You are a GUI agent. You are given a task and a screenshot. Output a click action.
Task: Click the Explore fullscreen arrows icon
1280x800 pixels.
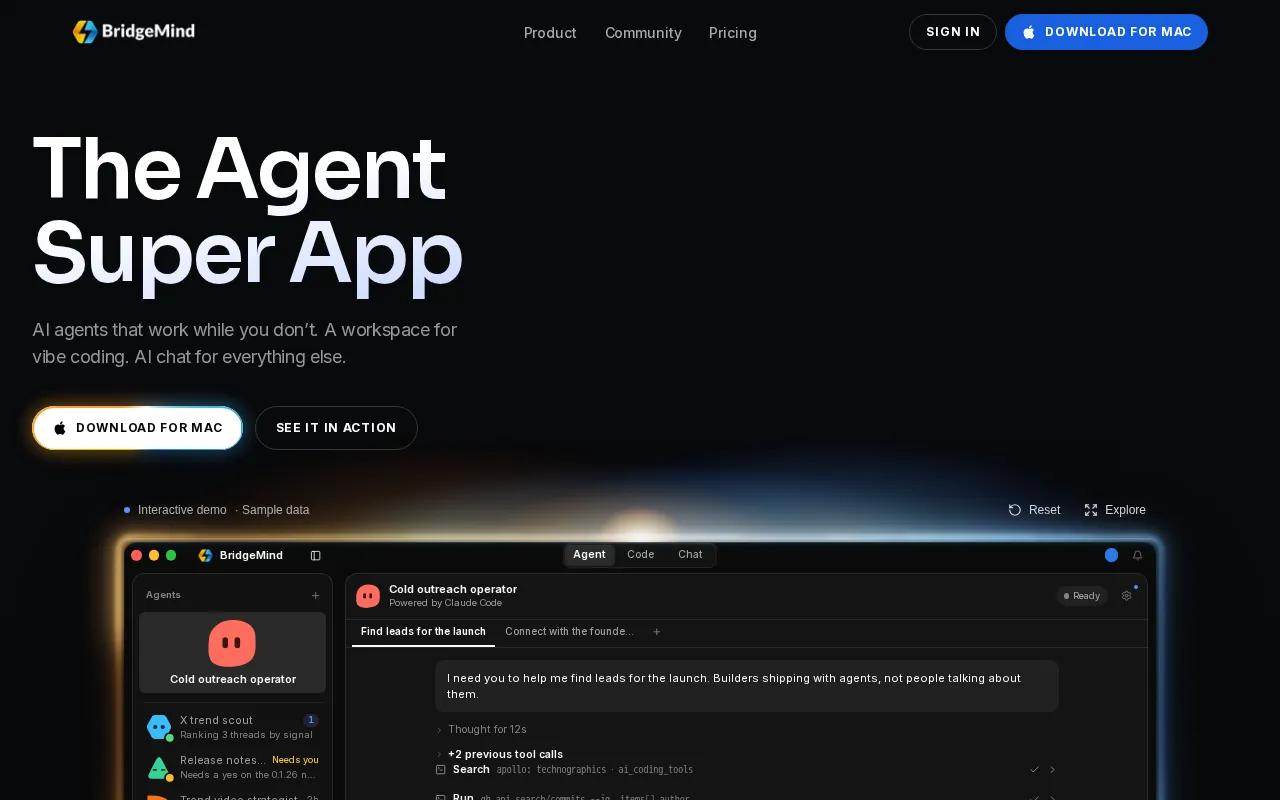point(1091,510)
